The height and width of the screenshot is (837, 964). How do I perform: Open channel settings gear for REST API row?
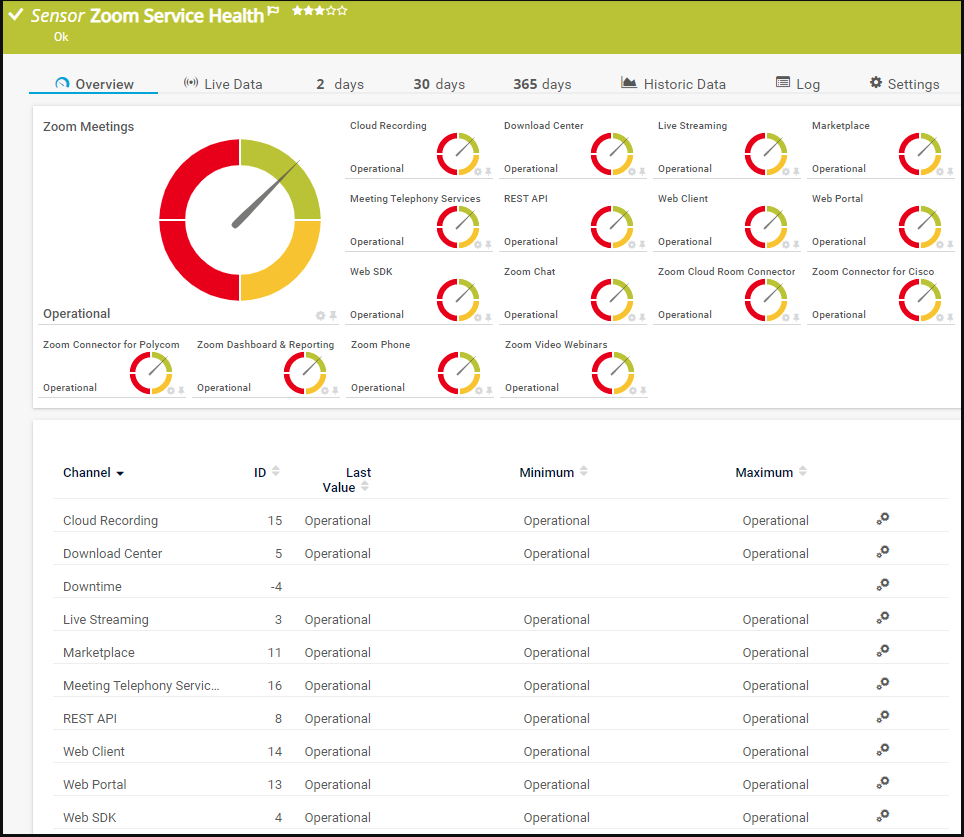coord(883,716)
